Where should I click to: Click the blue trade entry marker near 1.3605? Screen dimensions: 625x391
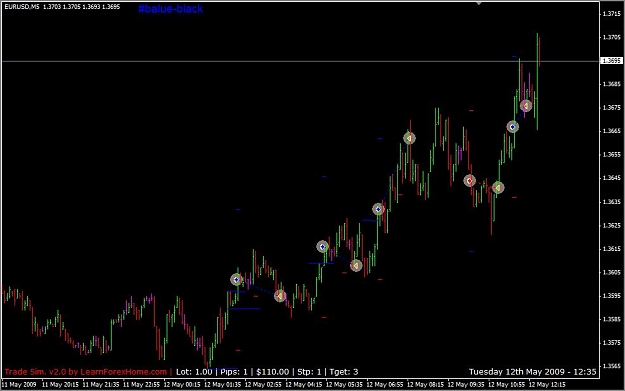(x=236, y=280)
